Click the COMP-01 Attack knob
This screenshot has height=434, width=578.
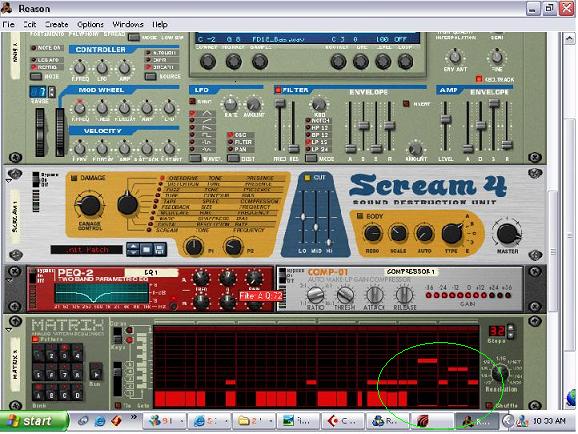(x=375, y=295)
